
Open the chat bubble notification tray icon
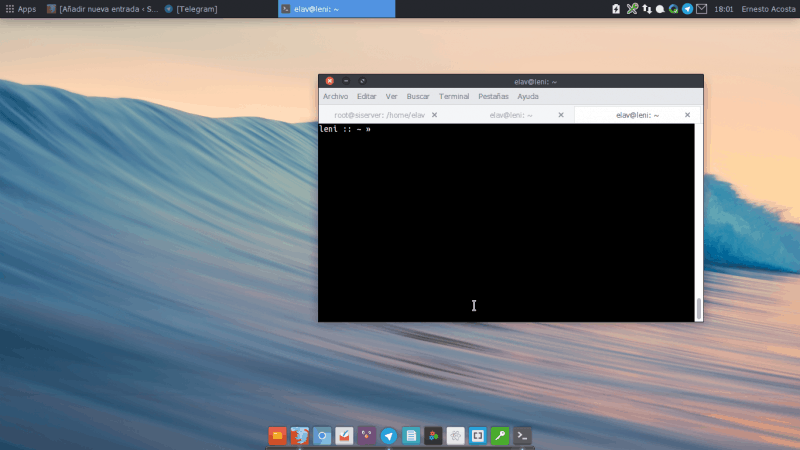click(660, 9)
